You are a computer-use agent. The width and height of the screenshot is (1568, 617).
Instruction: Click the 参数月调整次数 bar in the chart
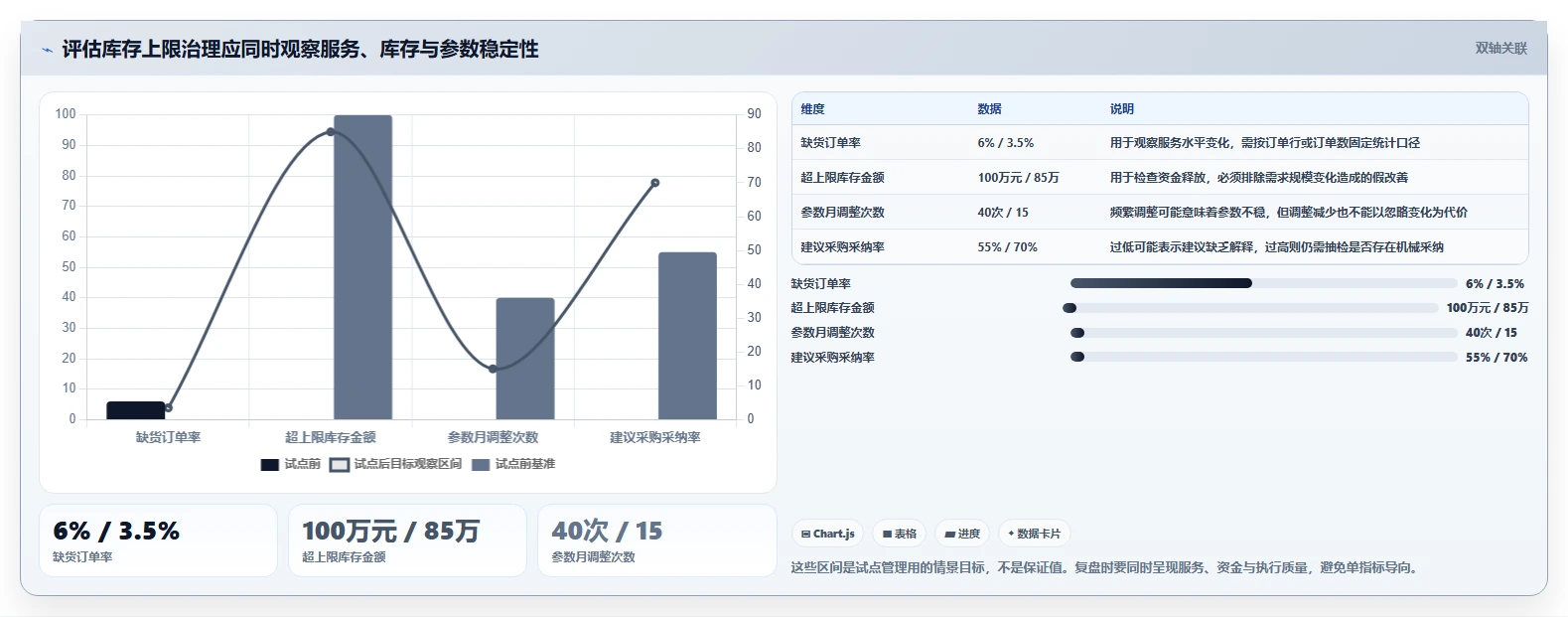click(x=525, y=359)
